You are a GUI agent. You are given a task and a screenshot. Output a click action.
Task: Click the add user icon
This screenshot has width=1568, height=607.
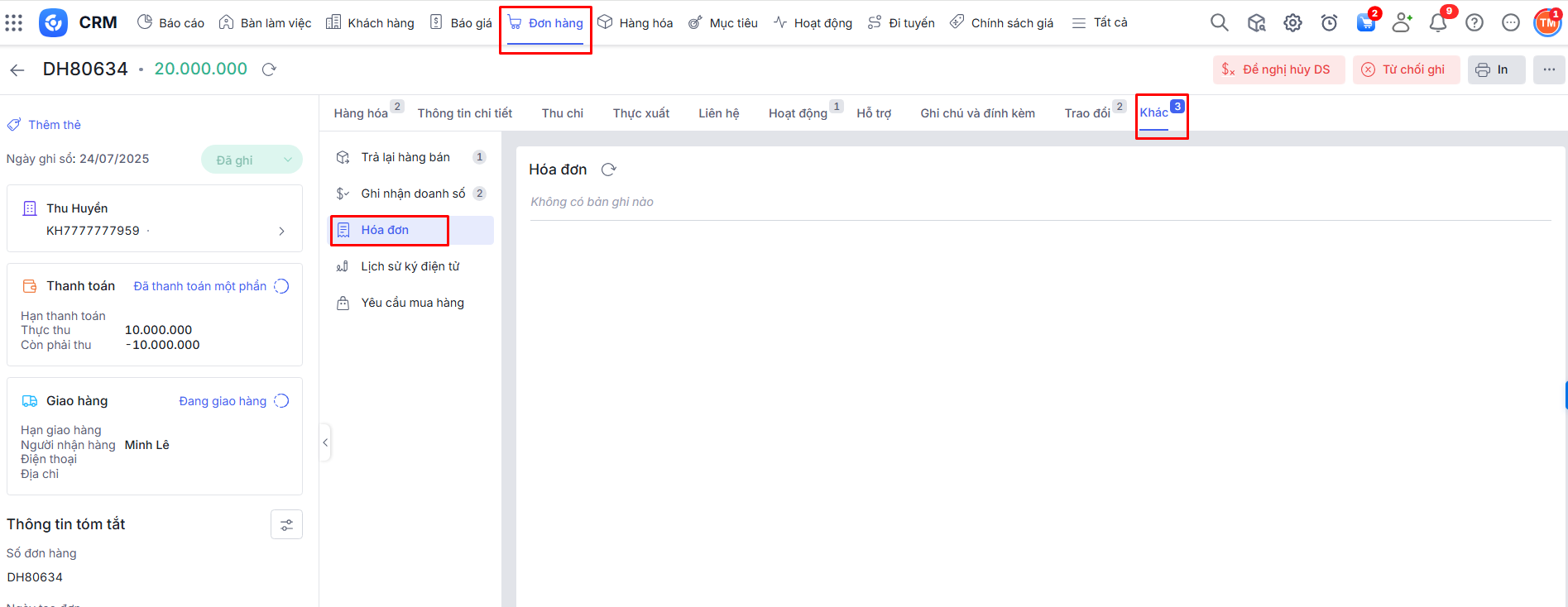point(1402,23)
